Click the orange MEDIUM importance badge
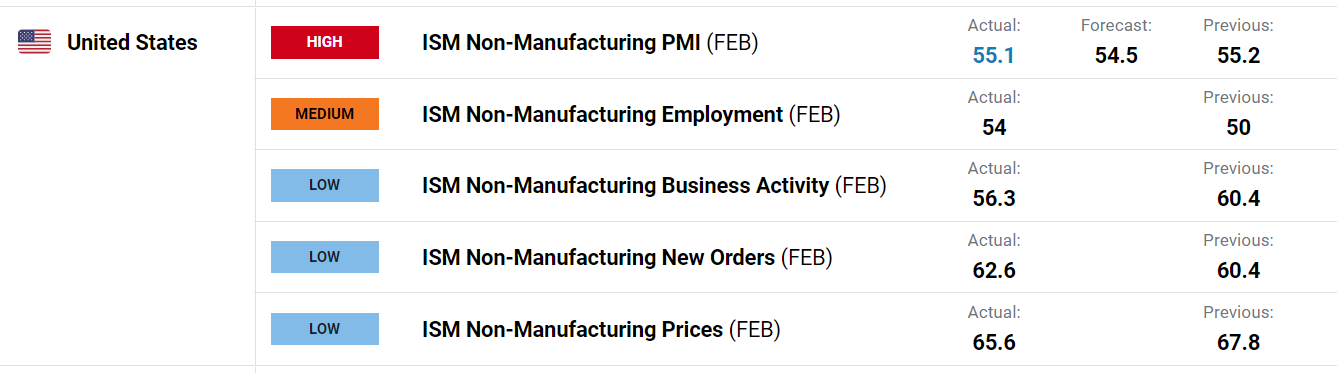 (325, 114)
